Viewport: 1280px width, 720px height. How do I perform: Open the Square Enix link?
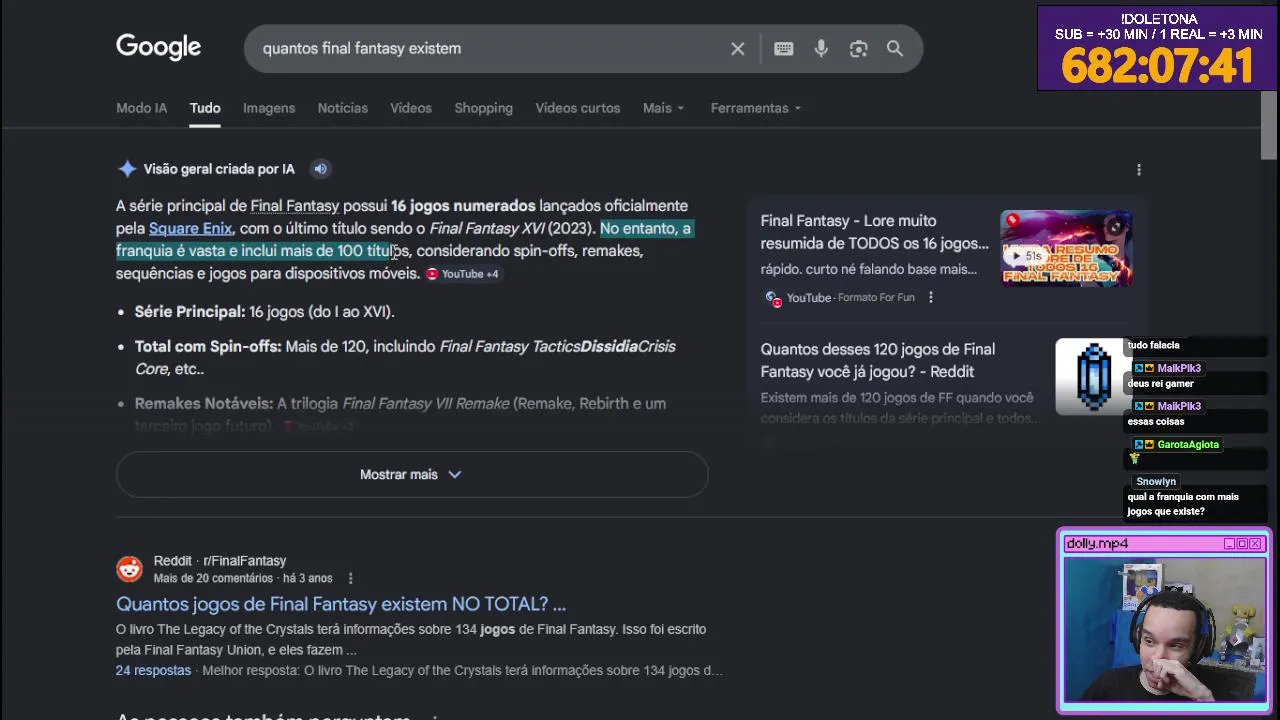tap(190, 228)
